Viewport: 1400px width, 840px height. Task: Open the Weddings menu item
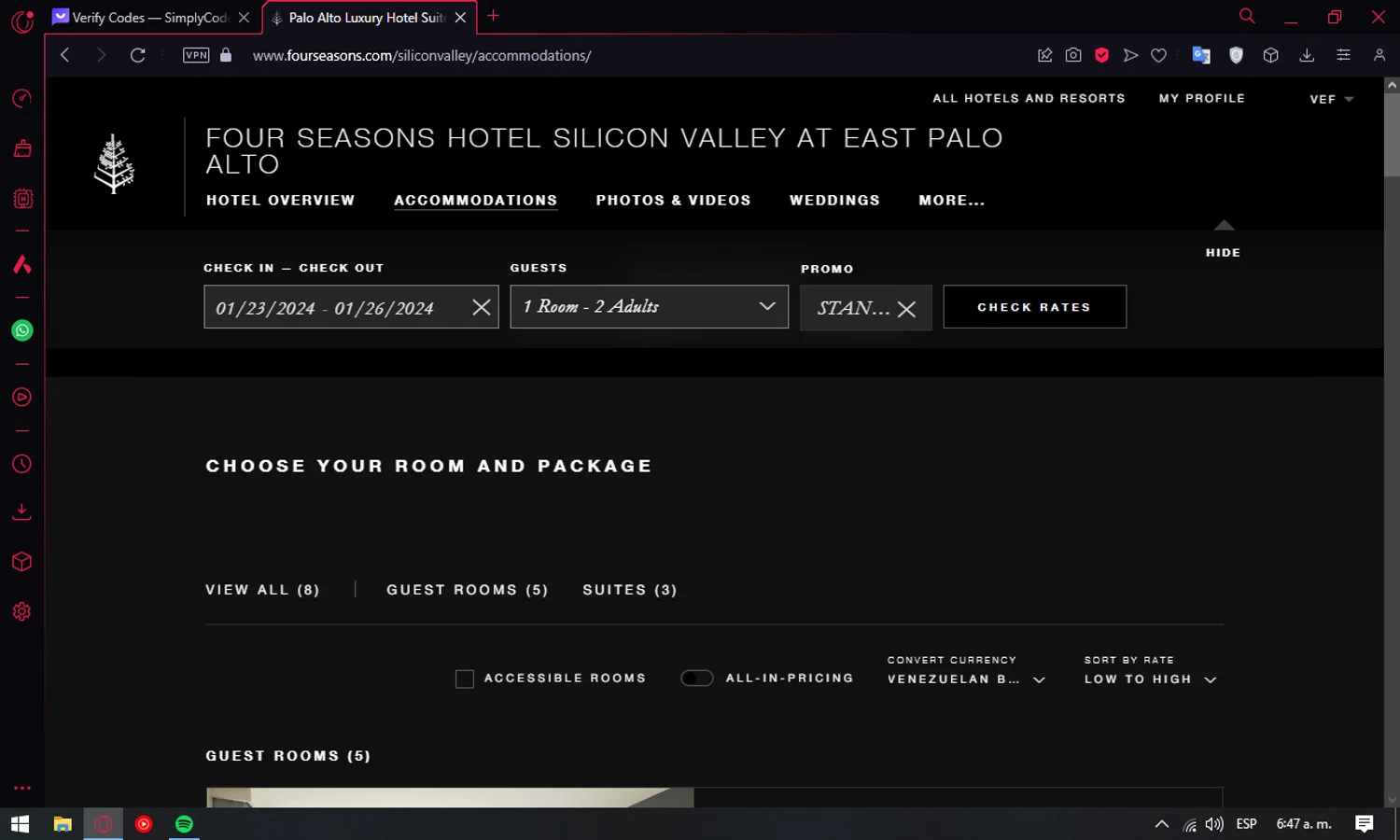834,200
